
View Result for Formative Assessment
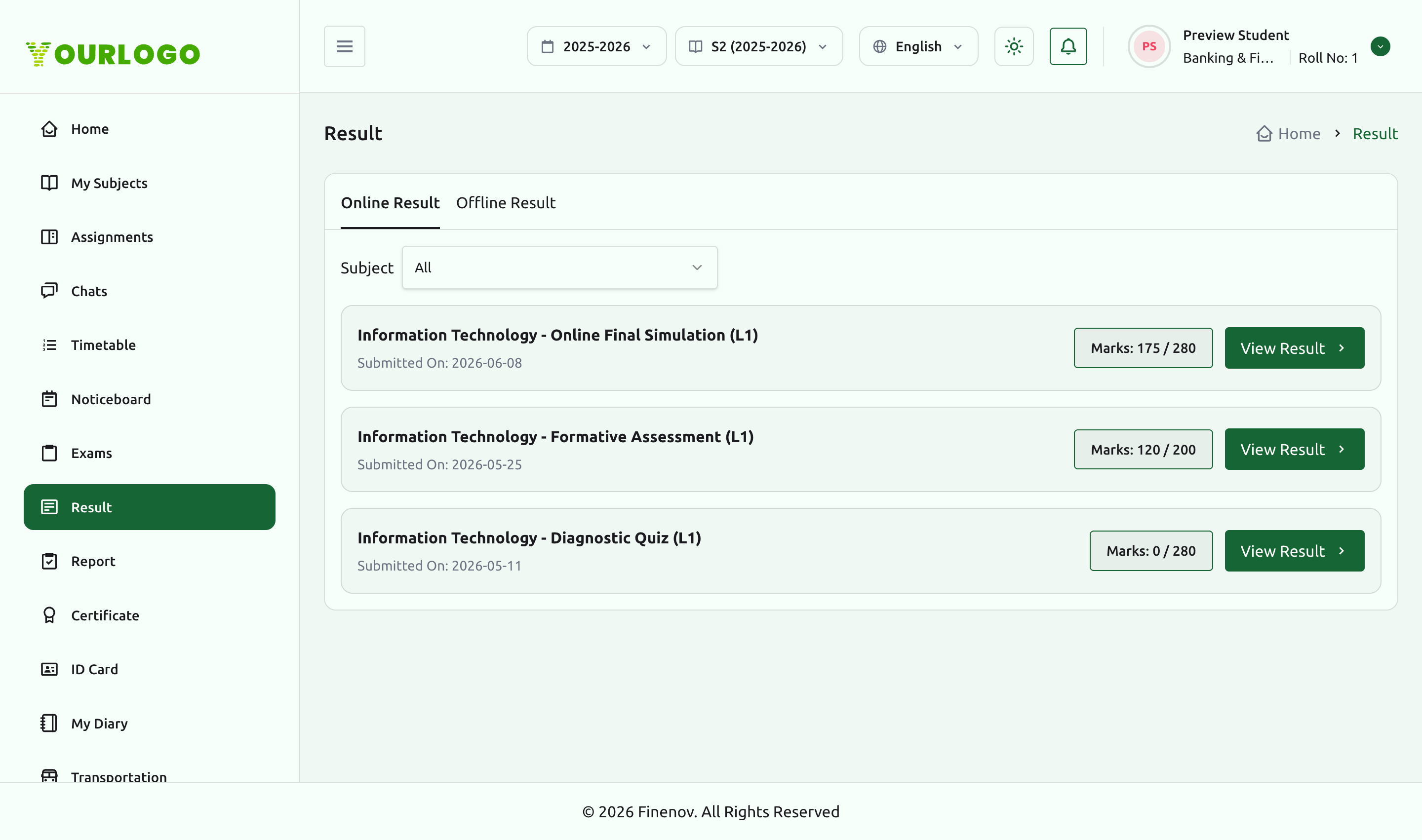click(x=1294, y=450)
